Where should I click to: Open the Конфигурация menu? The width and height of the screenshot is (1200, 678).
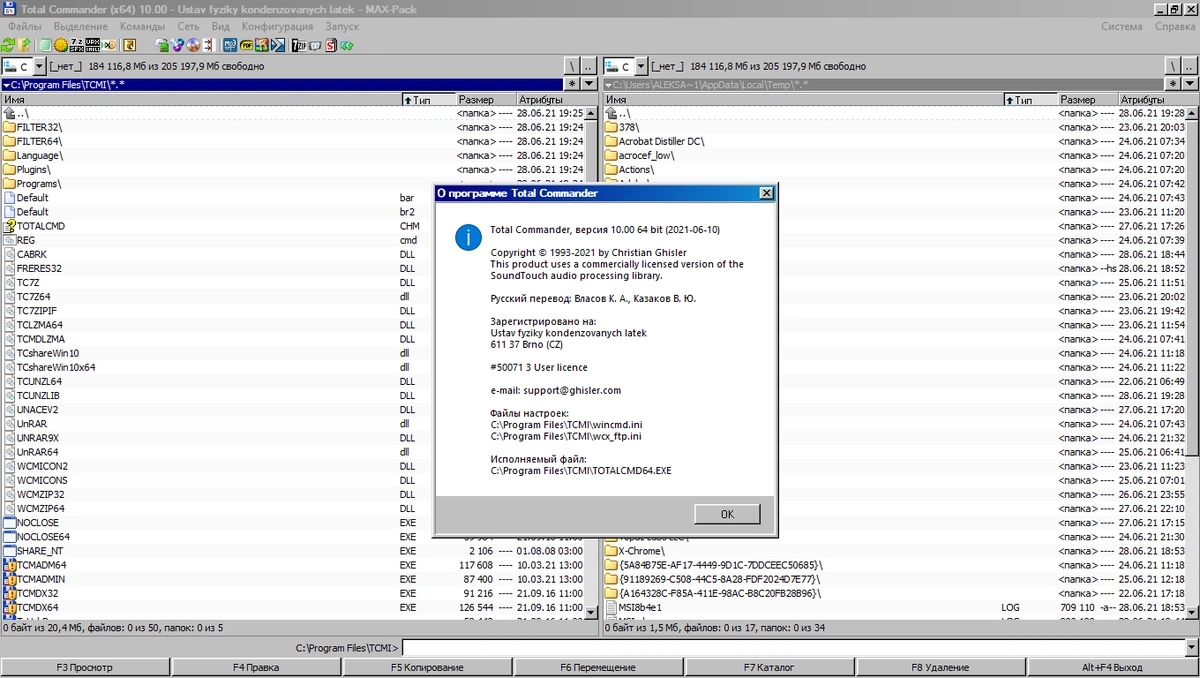(277, 27)
